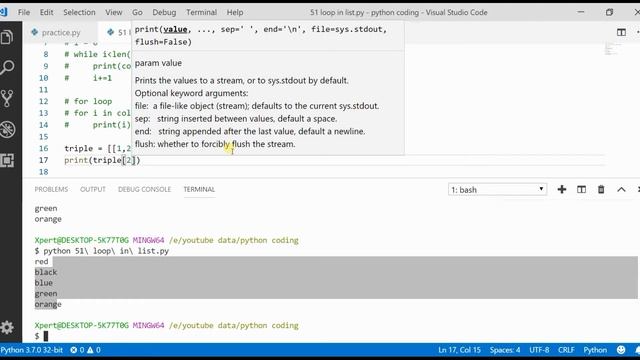Viewport: 640px width, 360px height.
Task: Open the Terminal menu
Action: [201, 12]
